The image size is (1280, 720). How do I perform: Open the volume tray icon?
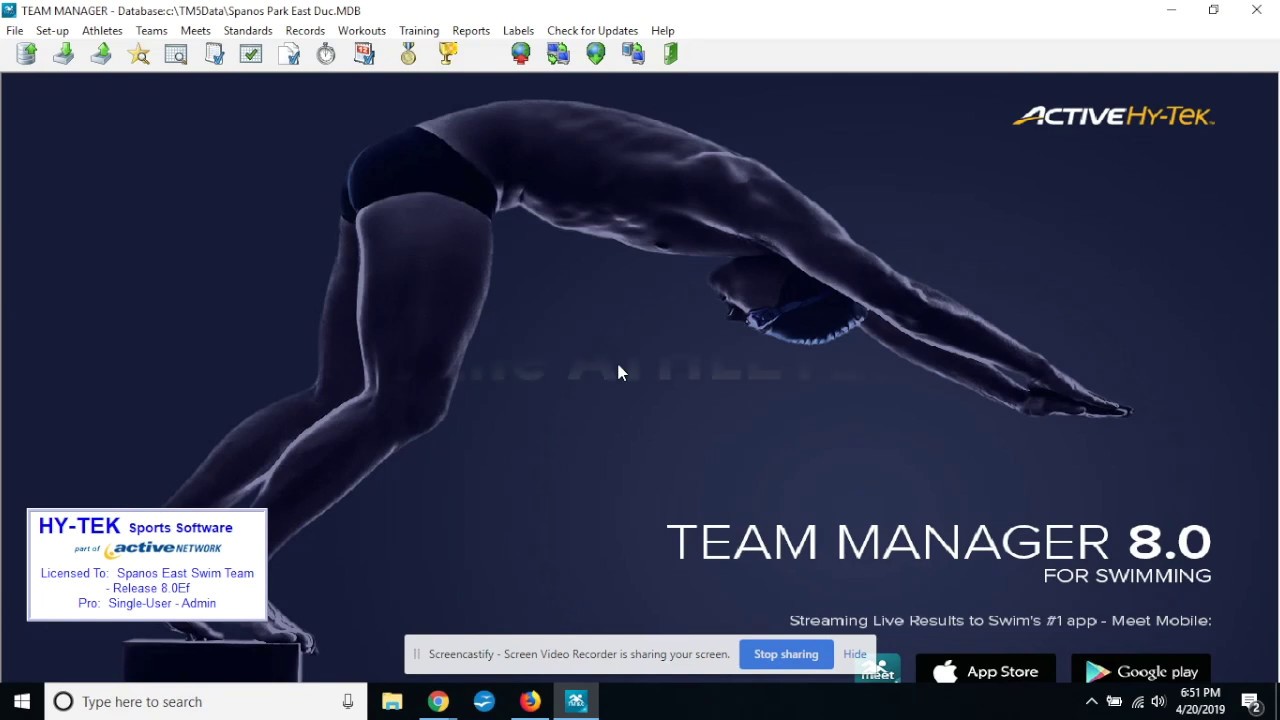[x=1160, y=702]
